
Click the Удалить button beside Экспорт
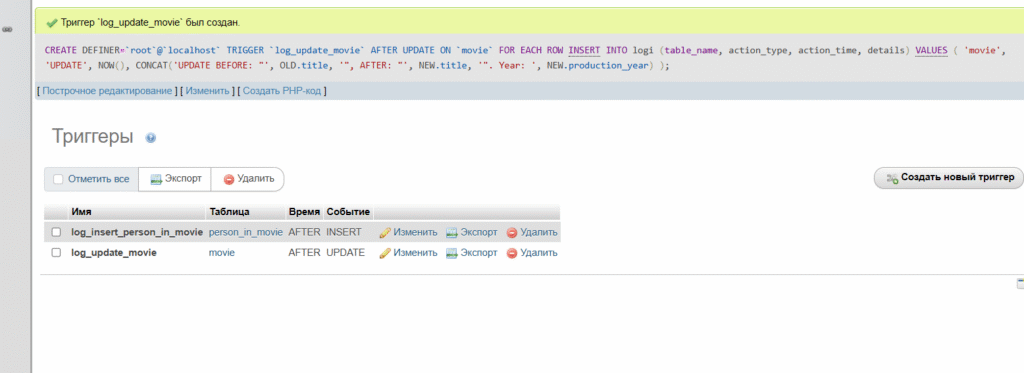coord(248,179)
